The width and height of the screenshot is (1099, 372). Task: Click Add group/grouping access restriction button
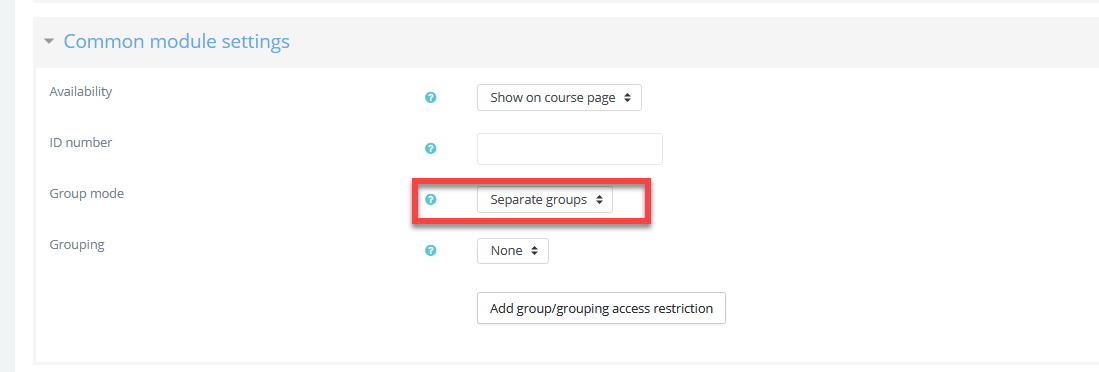601,308
